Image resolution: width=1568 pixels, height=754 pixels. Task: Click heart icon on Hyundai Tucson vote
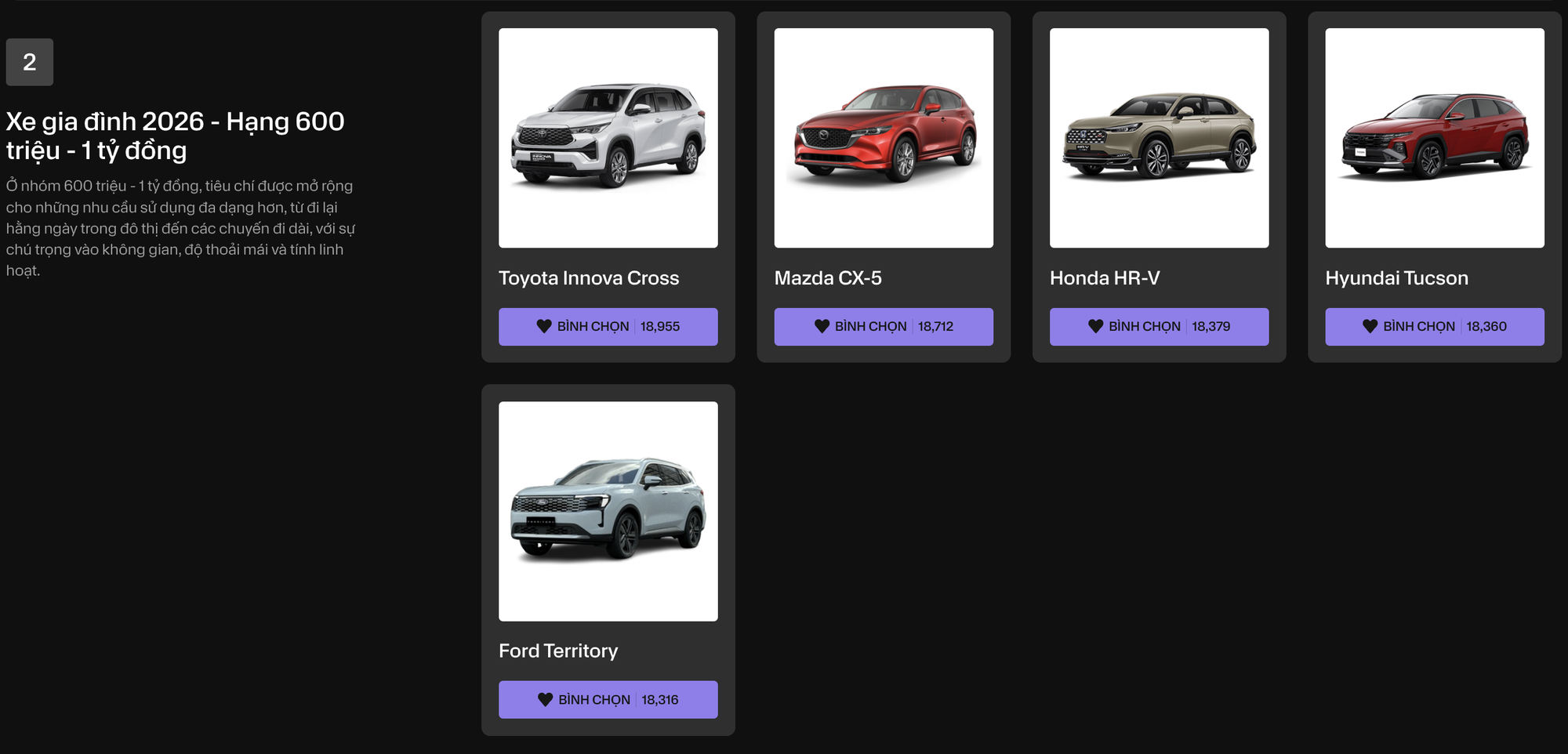(1370, 326)
